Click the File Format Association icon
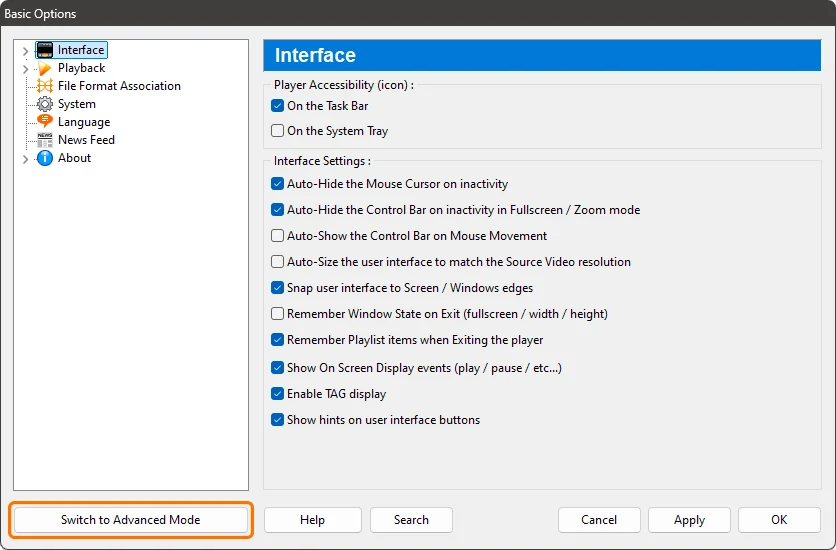Viewport: 836px width, 550px height. [45, 86]
